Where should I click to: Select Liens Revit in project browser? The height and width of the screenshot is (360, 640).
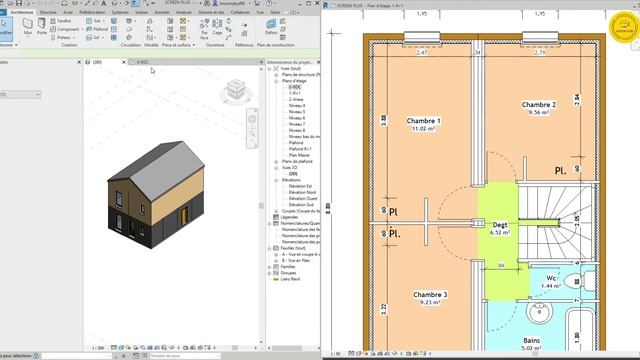[290, 279]
